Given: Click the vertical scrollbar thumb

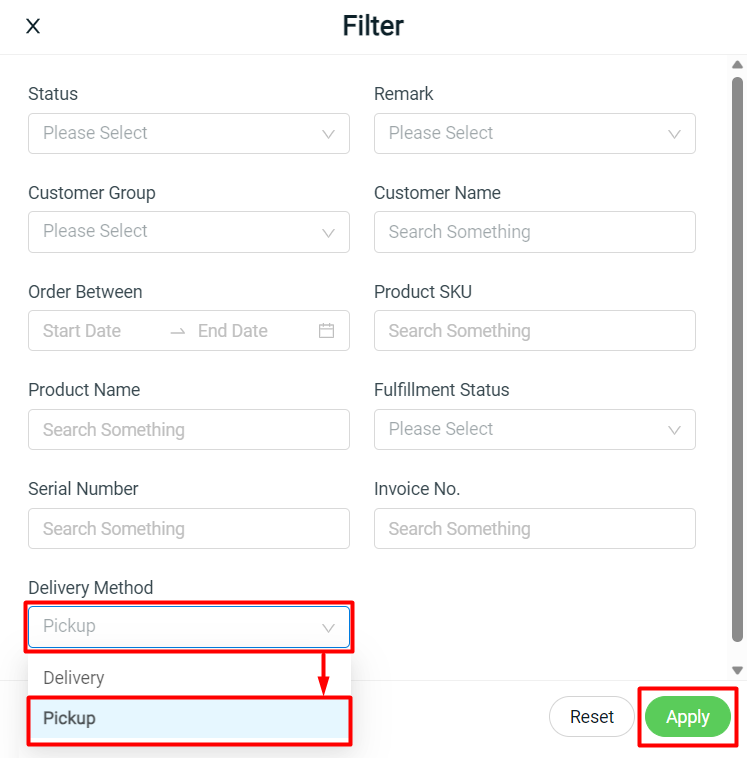Looking at the screenshot, I should pos(737,359).
